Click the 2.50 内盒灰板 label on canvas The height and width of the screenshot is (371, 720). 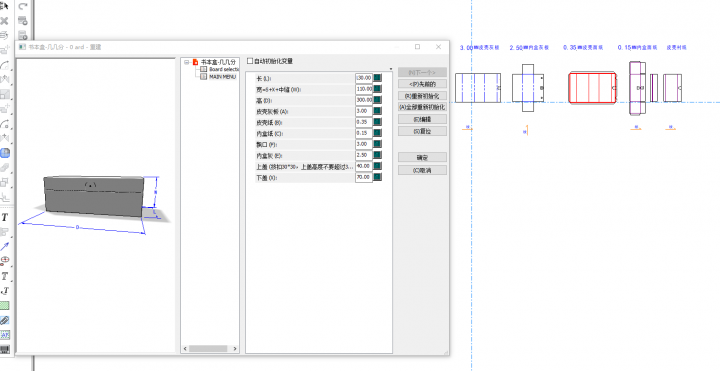pos(529,47)
